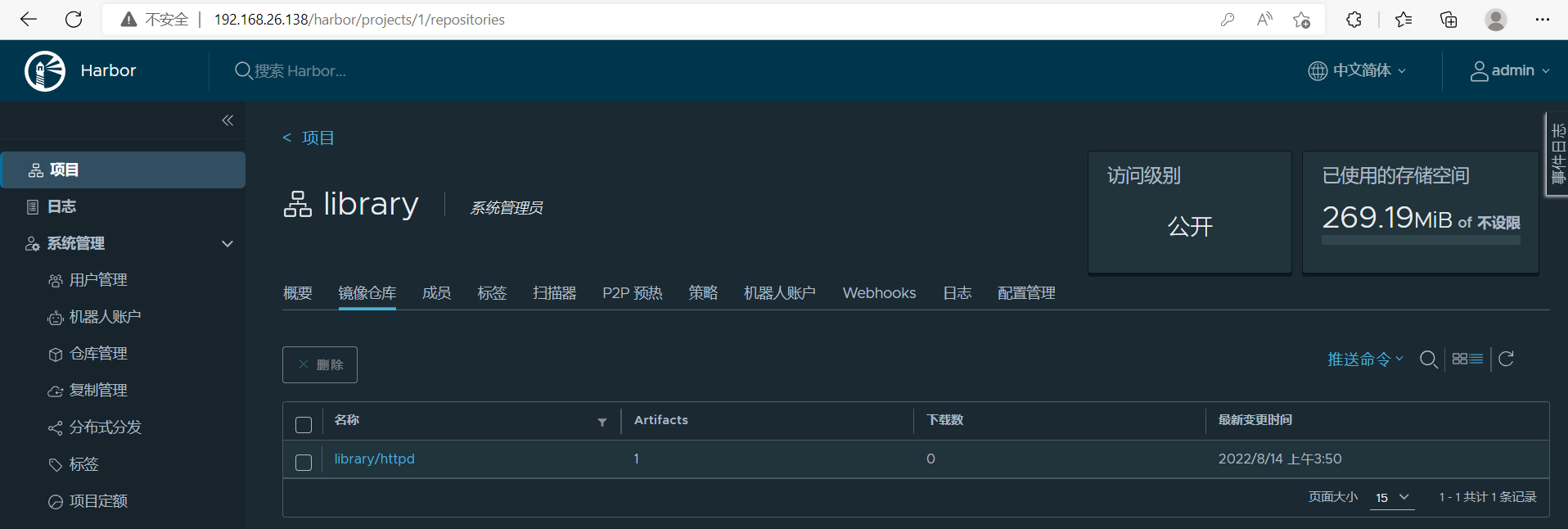
Task: Collapse the 系统管理 section chevron
Action: [228, 243]
